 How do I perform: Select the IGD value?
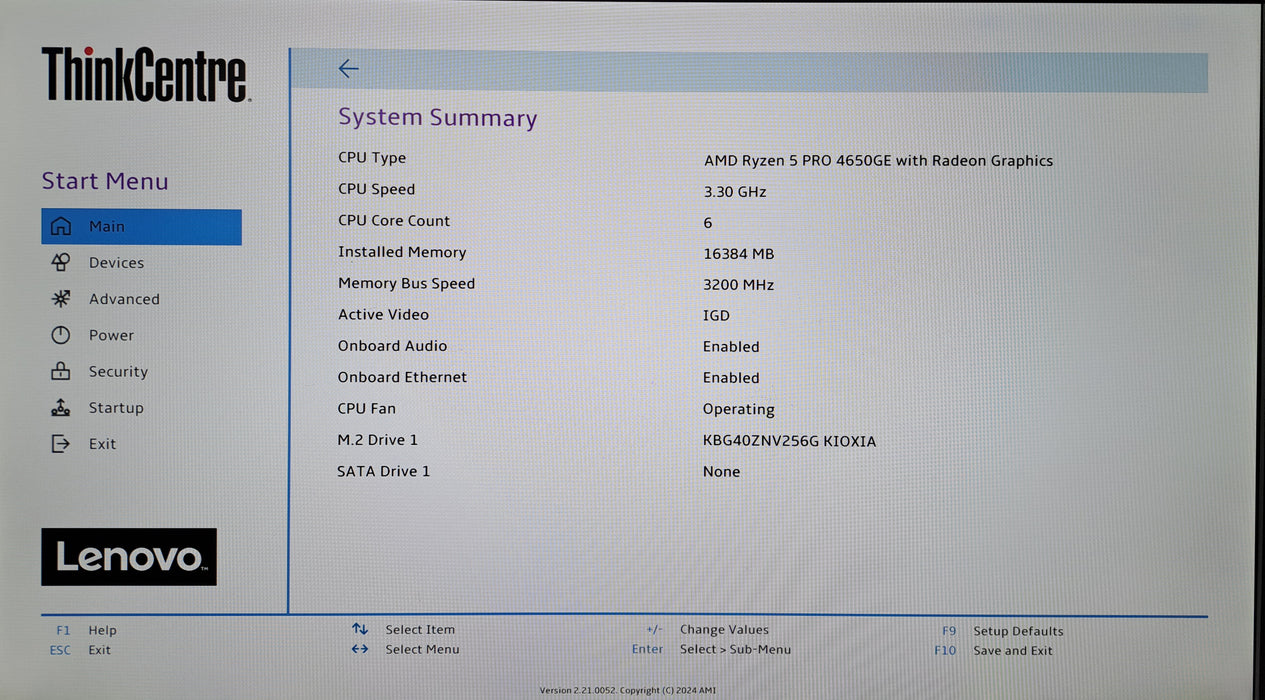[x=717, y=316]
